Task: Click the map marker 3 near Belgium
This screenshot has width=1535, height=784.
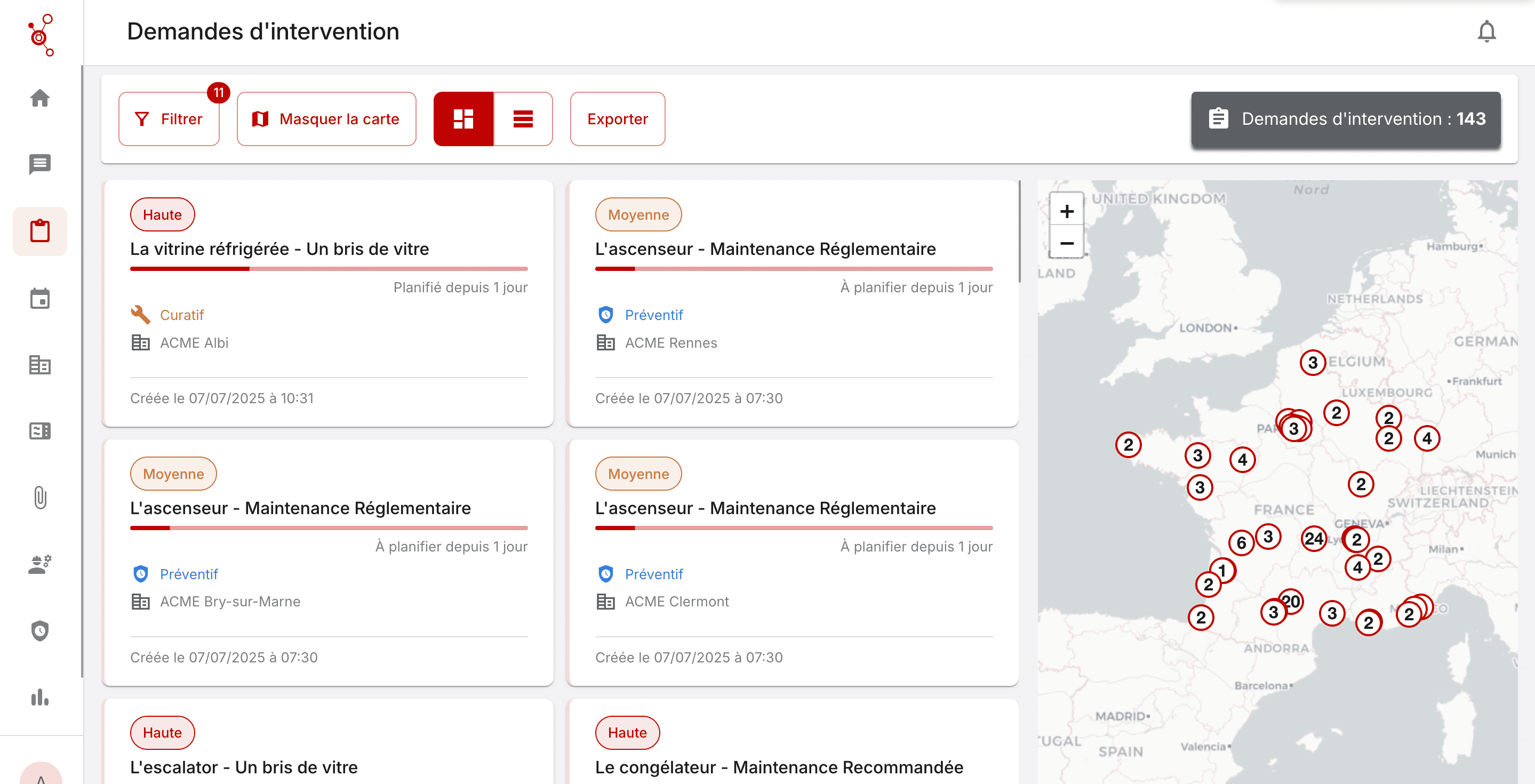Action: pos(1313,362)
